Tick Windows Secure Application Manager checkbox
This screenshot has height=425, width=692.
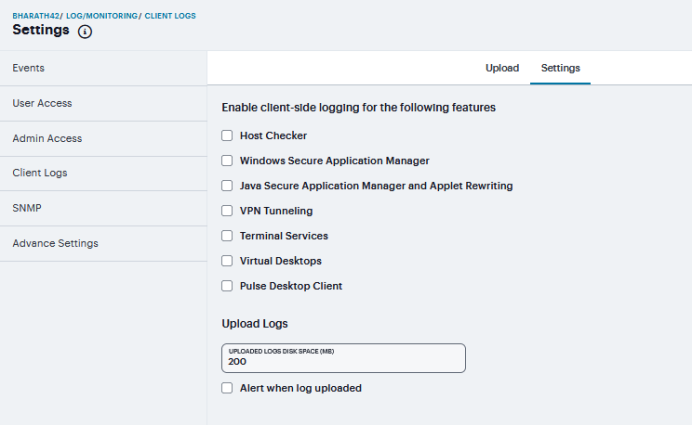(227, 161)
